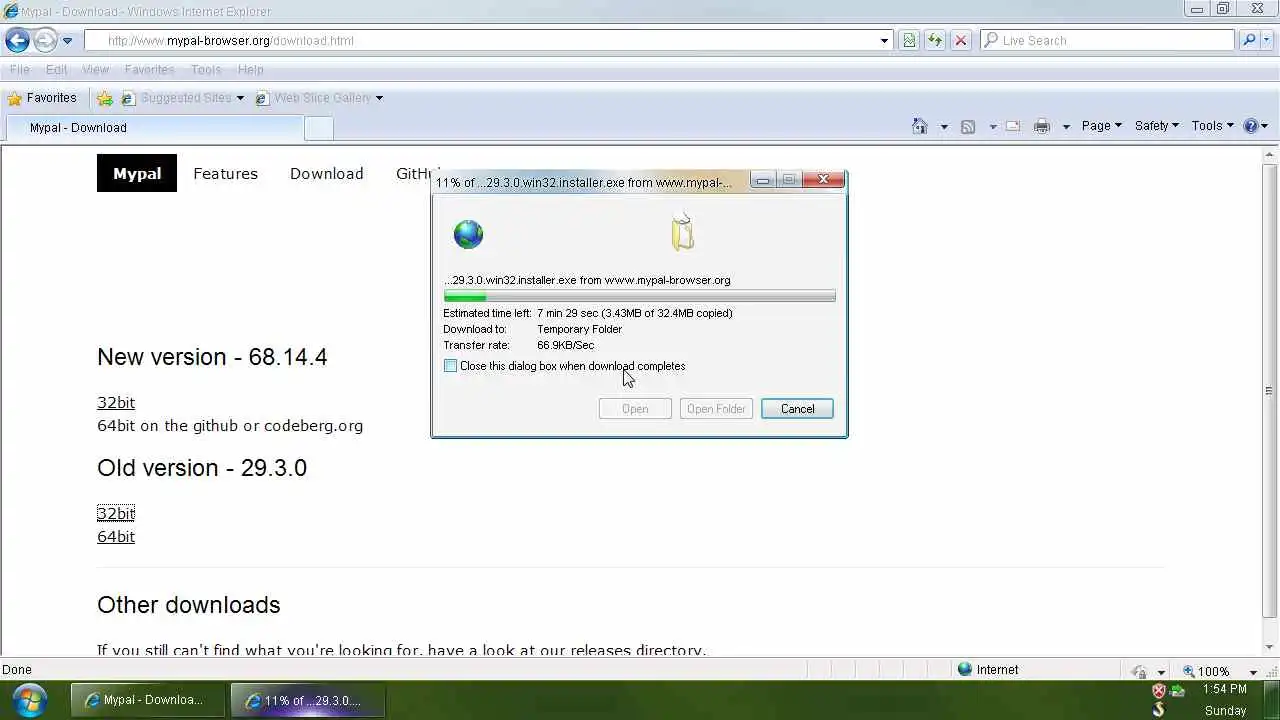Click 64bit link under Old version 29.3.0
The image size is (1280, 720).
116,537
